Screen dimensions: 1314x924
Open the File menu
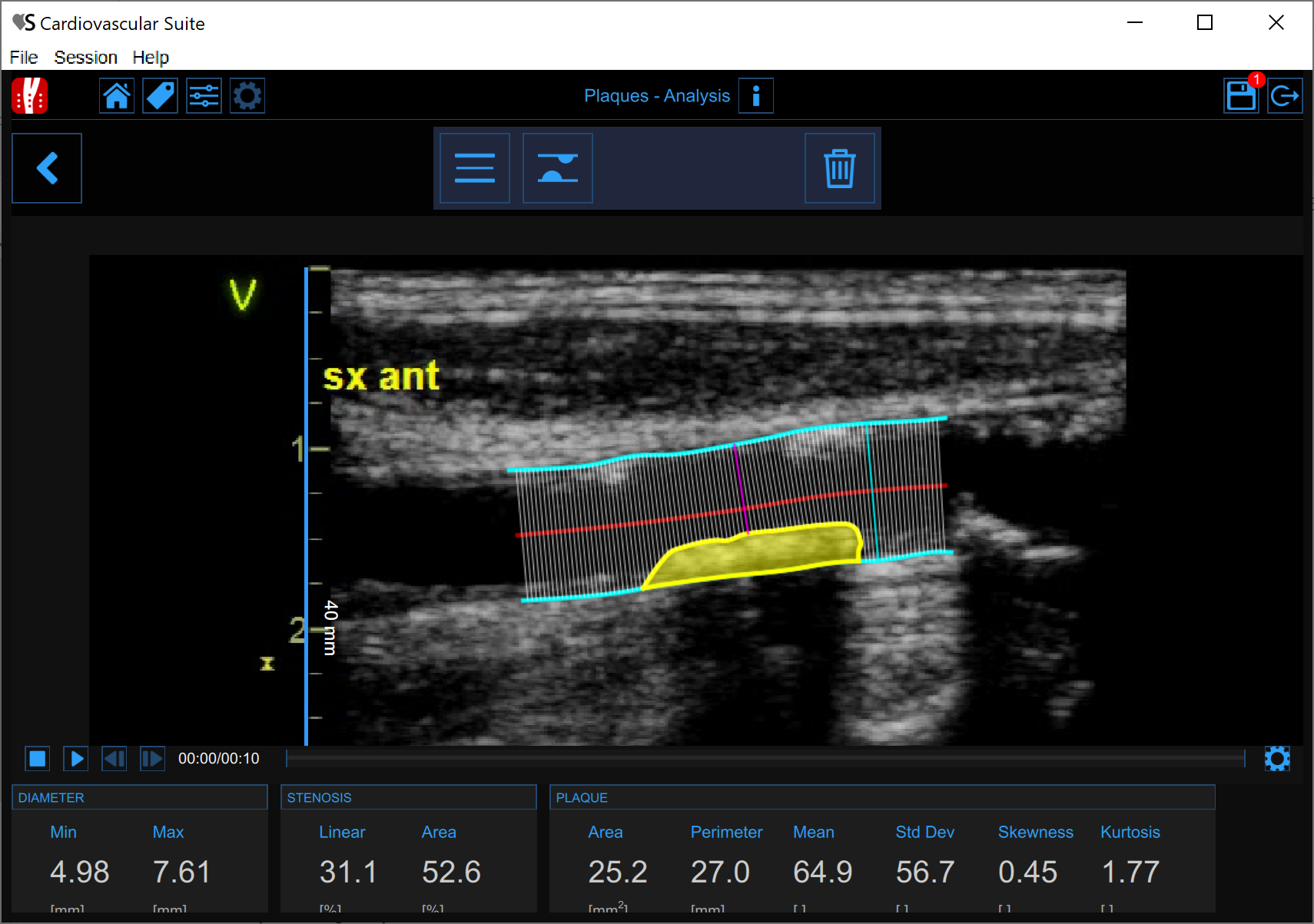click(24, 58)
